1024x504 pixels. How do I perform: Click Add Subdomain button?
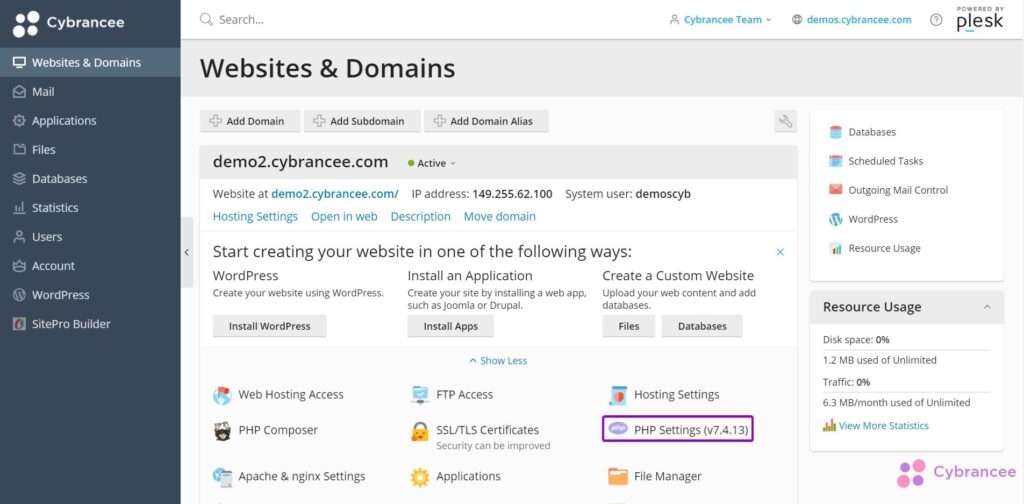click(x=362, y=121)
